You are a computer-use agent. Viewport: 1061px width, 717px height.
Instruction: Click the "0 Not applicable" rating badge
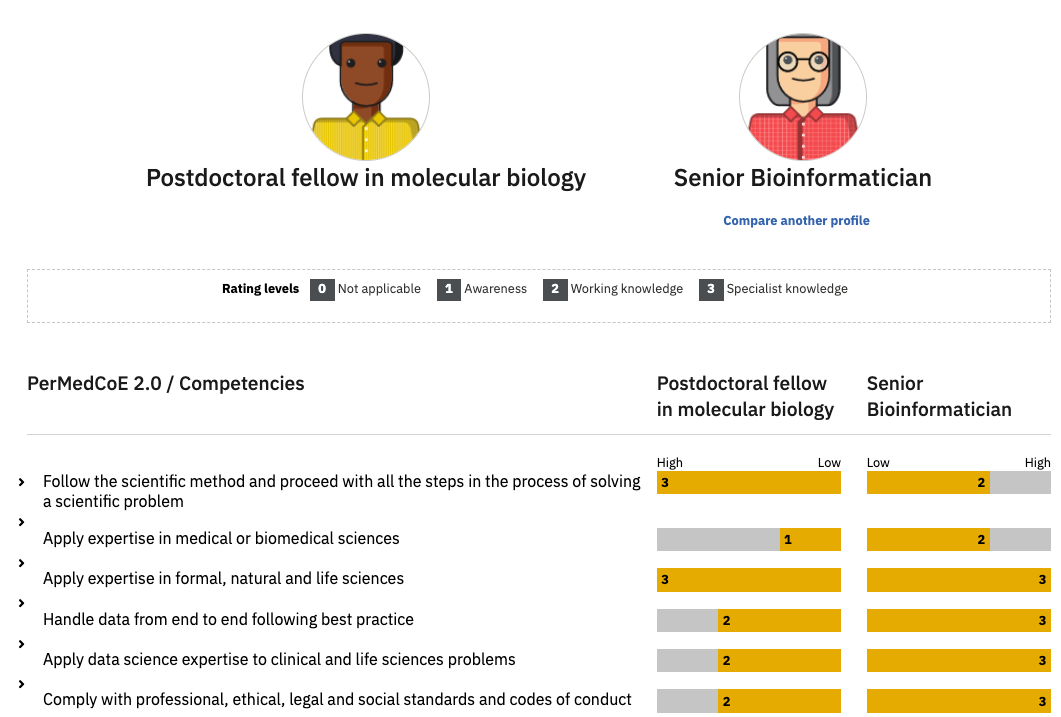[x=321, y=289]
